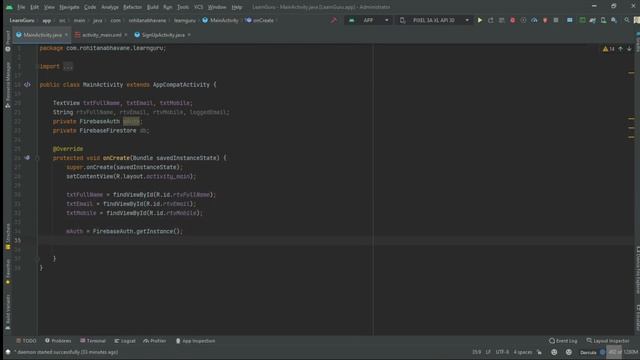Open the Build menu
640x360 pixels.
click(x=152, y=7)
